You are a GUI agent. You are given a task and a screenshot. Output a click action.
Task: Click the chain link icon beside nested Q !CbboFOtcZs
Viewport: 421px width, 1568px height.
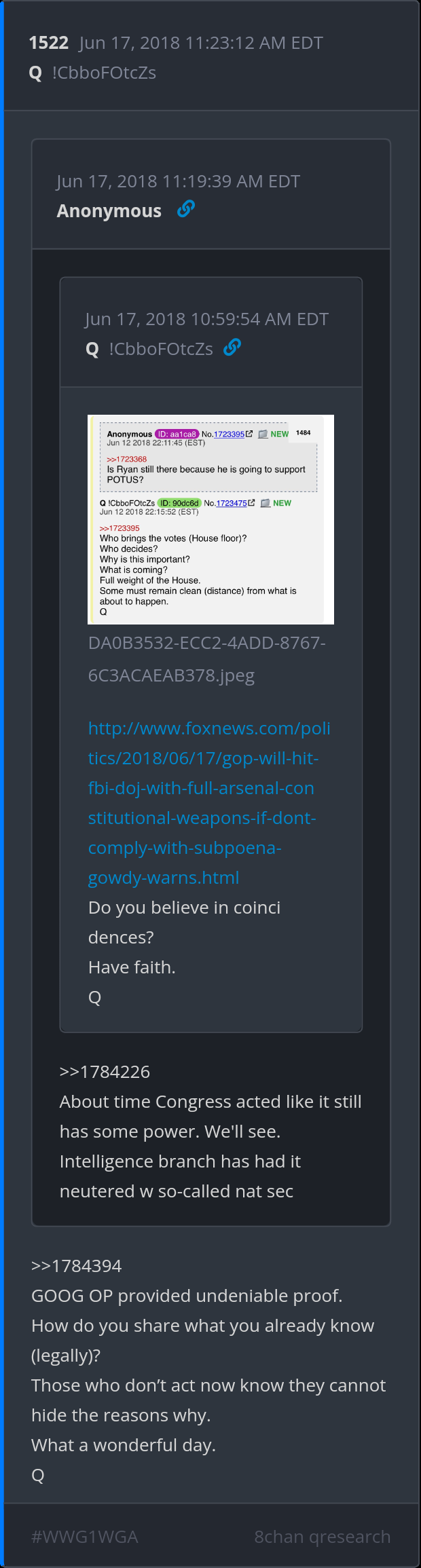(x=232, y=348)
